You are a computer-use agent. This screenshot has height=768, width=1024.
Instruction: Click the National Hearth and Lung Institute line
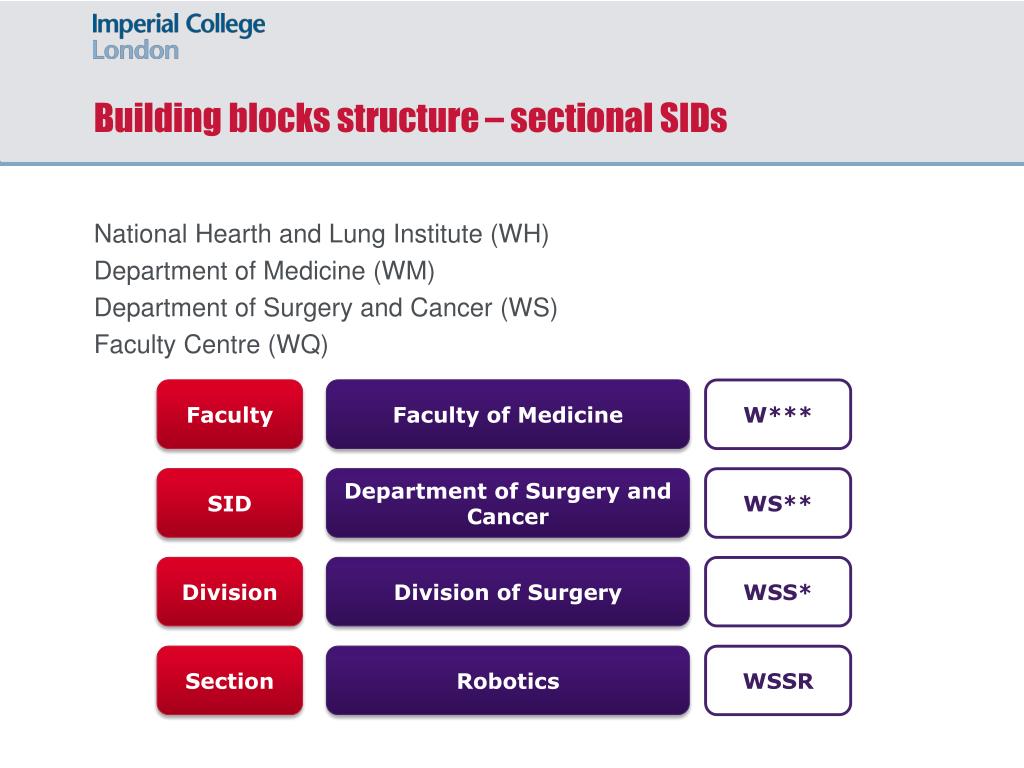pyautogui.click(x=321, y=234)
